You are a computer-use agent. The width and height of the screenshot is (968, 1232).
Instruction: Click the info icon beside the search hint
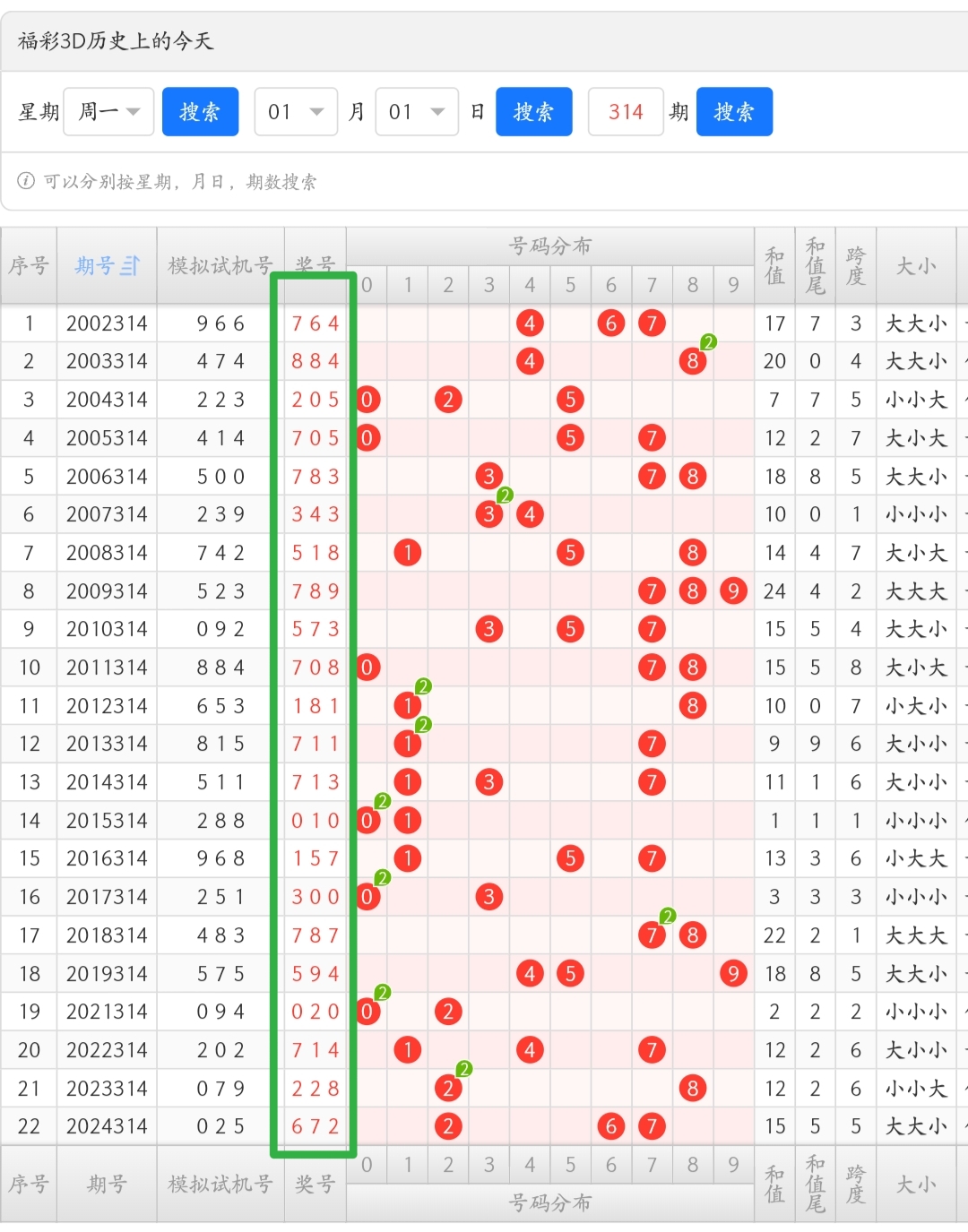click(x=26, y=181)
